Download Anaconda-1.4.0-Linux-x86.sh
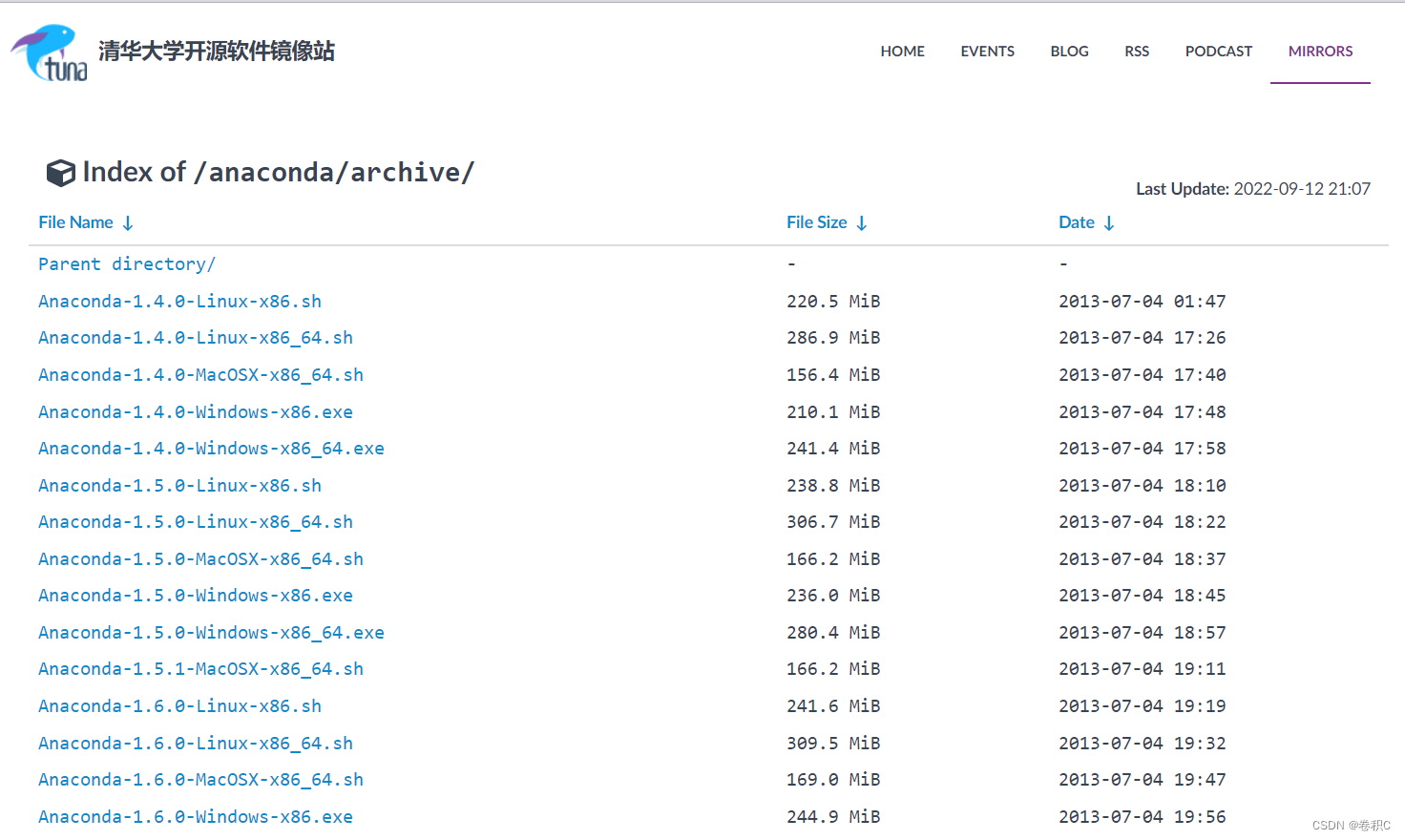This screenshot has height=840, width=1405. [x=179, y=302]
